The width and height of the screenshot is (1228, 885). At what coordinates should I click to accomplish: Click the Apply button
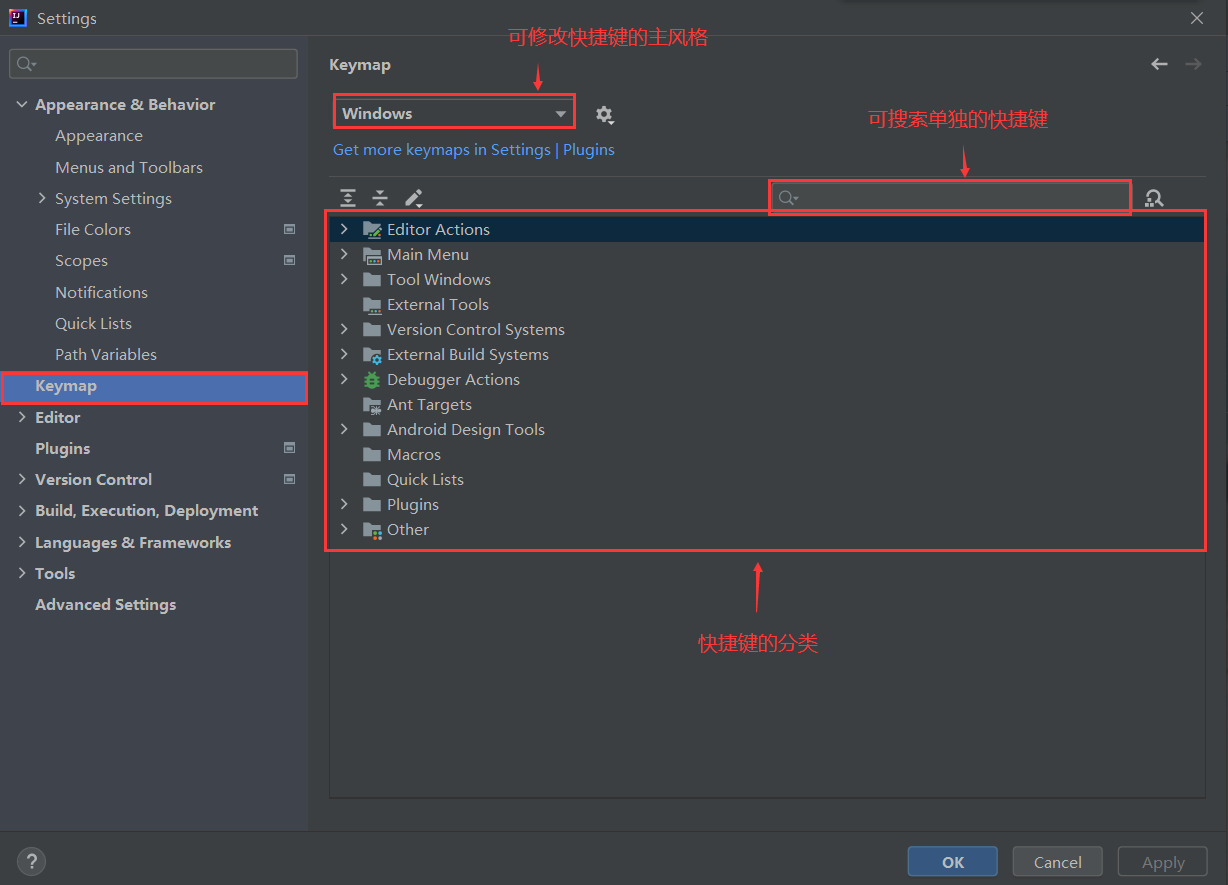(x=1163, y=862)
